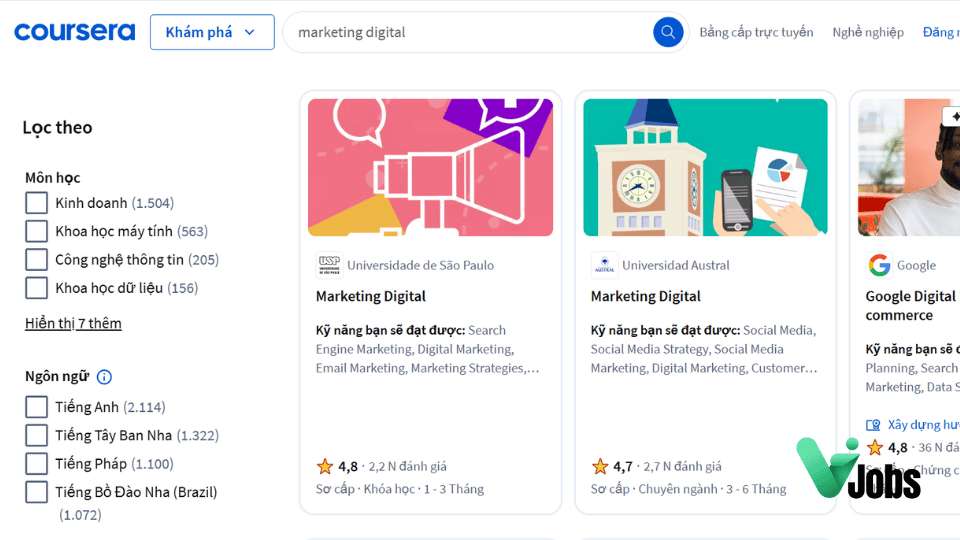This screenshot has height=540, width=960.
Task: Click the blue search magnifier button
Action: [x=668, y=32]
